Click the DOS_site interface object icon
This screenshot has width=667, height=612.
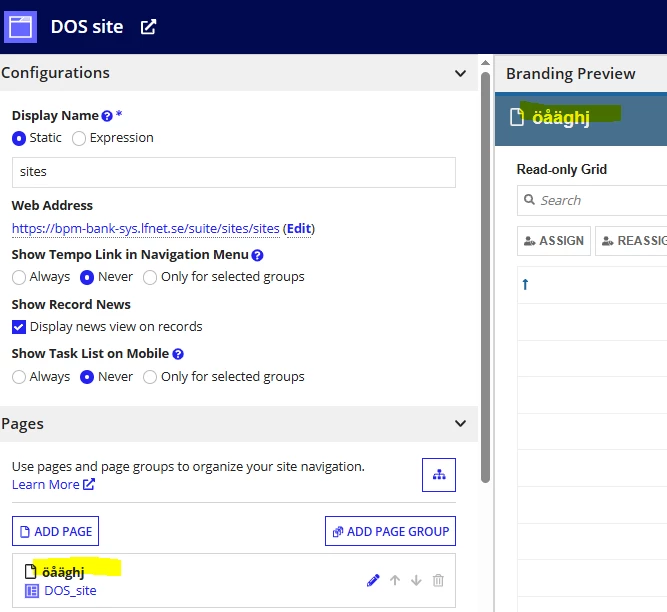click(x=32, y=591)
